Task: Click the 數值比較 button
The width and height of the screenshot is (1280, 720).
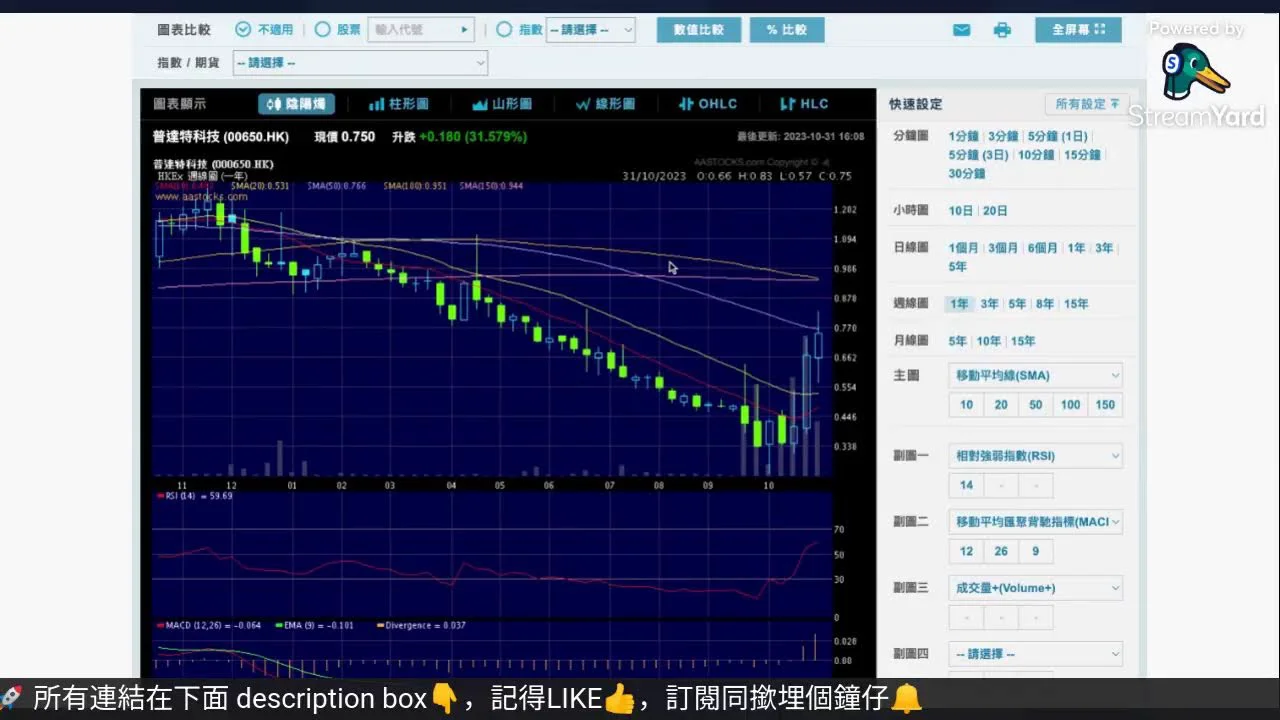Action: click(698, 30)
